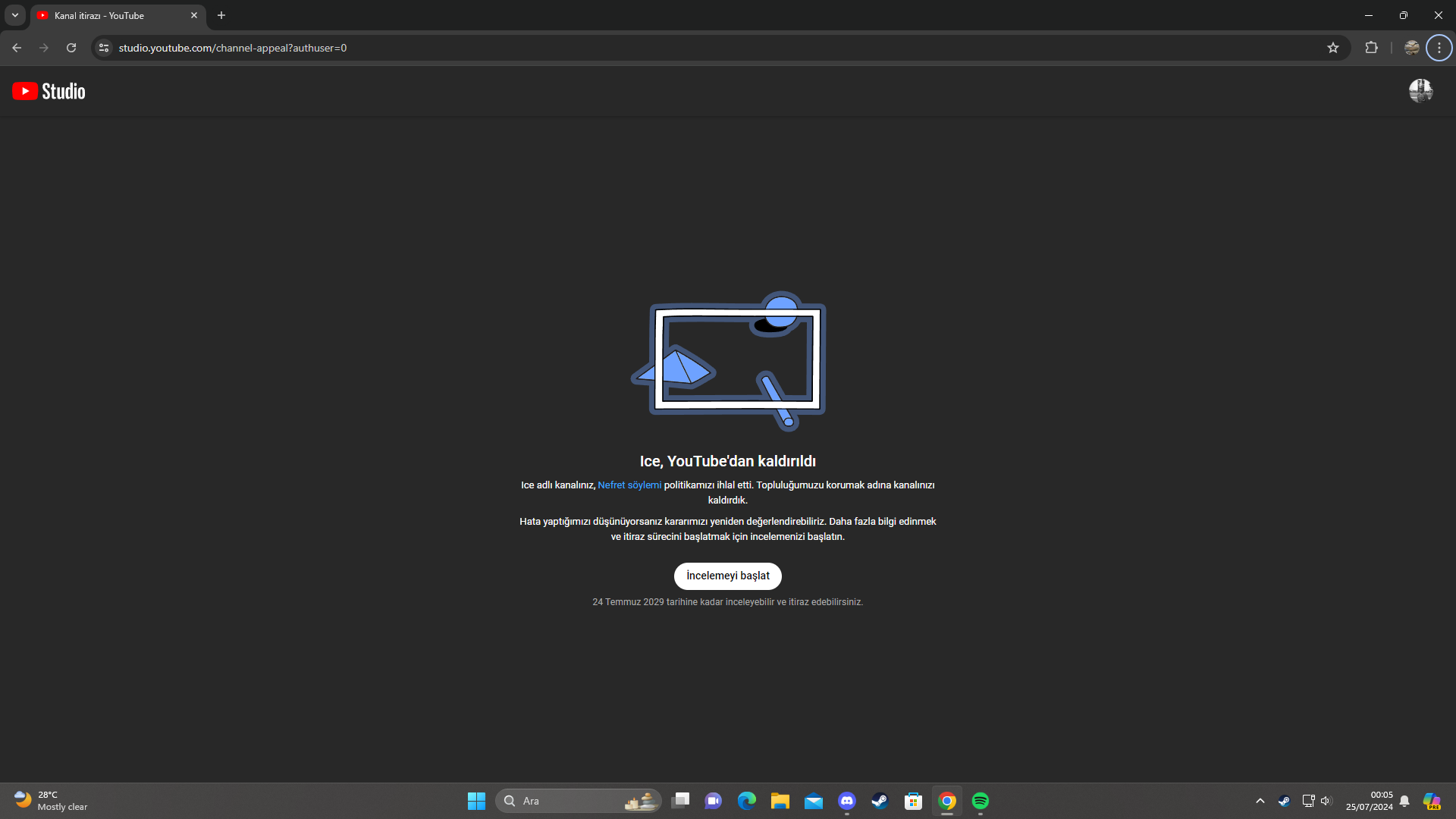Click the URL address bar field

point(682,48)
